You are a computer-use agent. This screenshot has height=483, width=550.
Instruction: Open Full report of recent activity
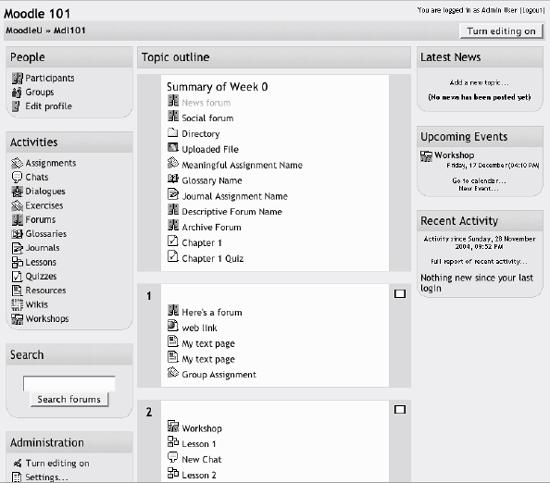479,262
